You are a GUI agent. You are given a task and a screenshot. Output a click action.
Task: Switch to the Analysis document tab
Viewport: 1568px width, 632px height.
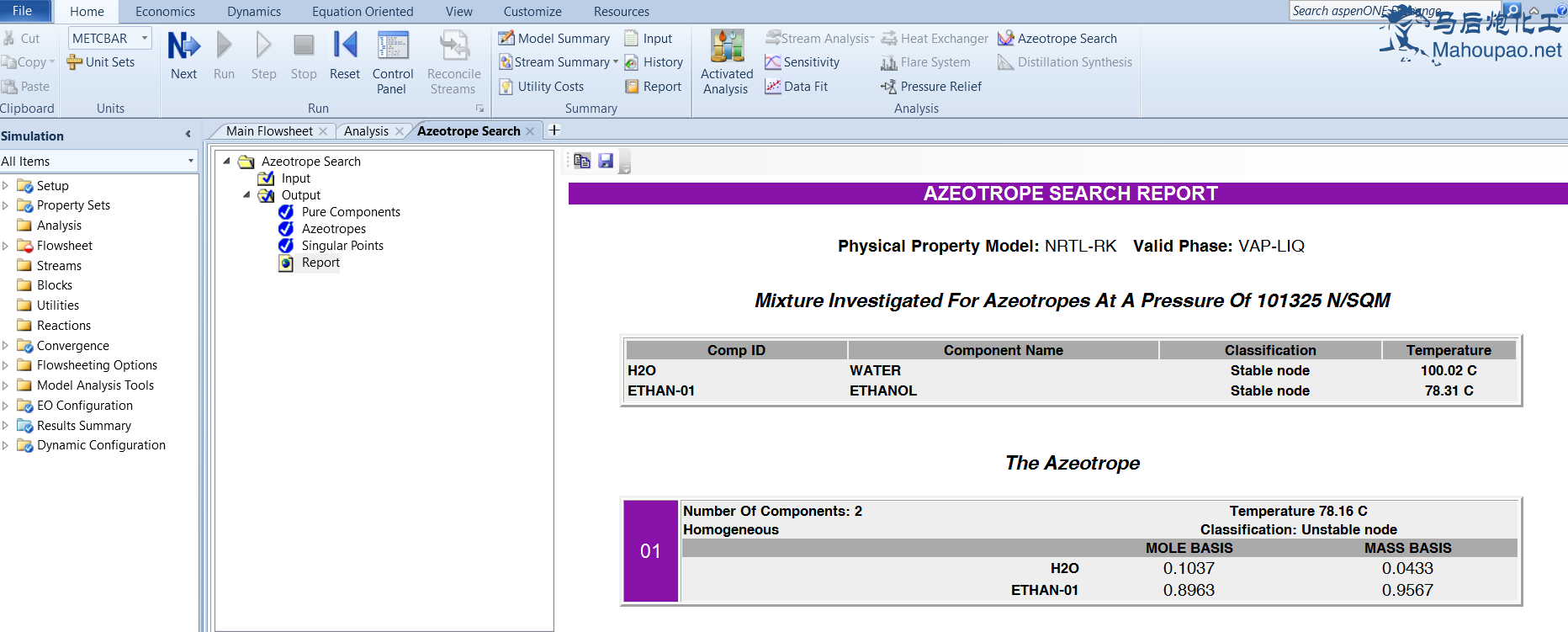point(366,131)
